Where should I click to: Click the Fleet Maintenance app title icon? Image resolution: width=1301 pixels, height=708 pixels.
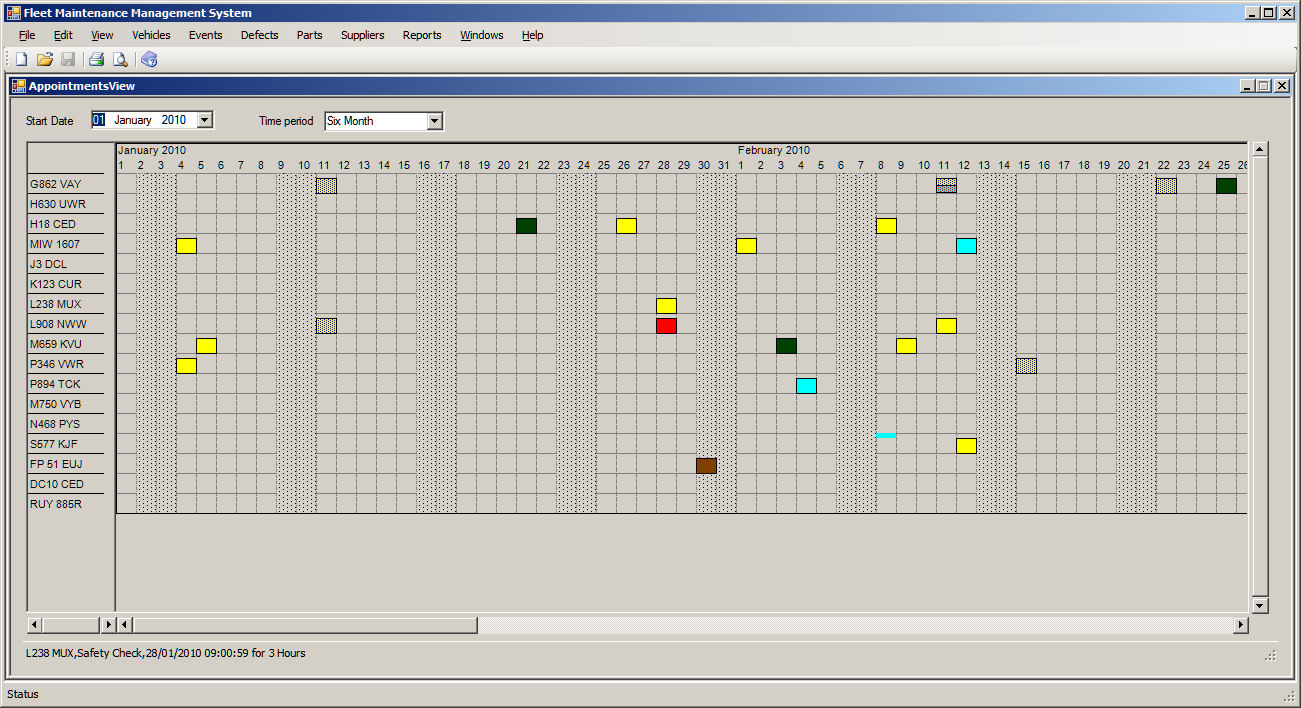(13, 13)
